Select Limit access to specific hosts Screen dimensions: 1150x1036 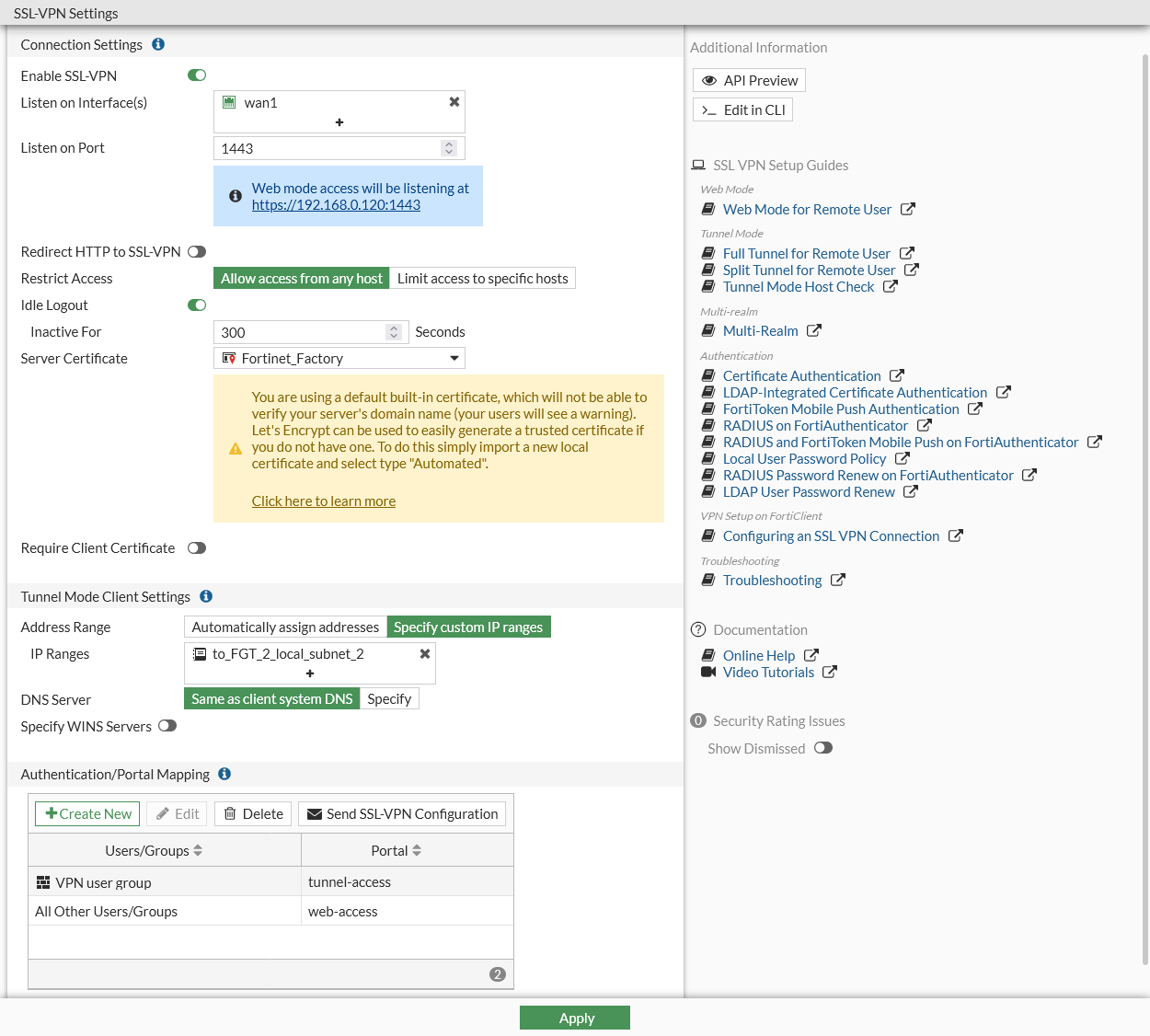coord(482,278)
